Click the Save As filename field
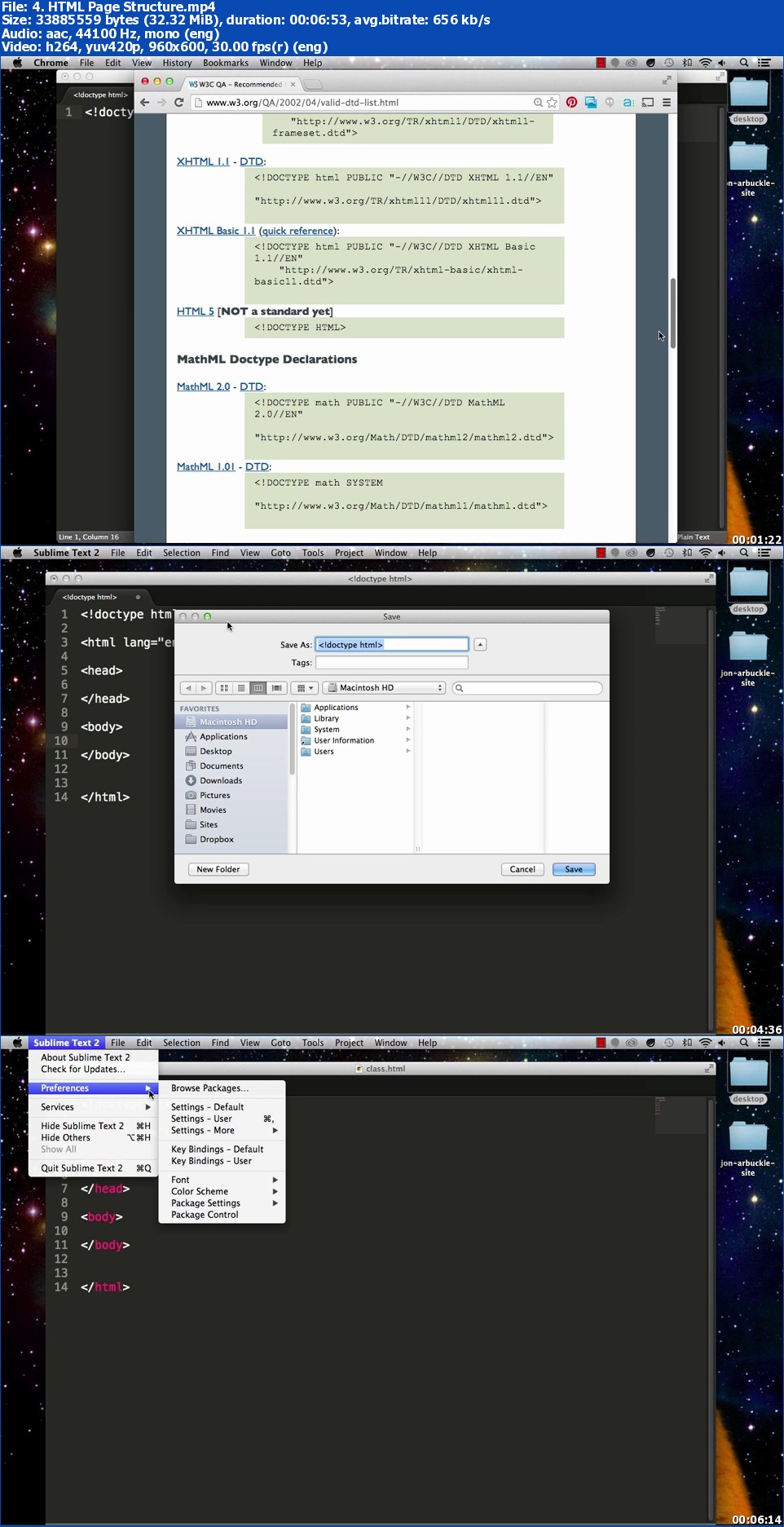The image size is (784, 1527). [392, 645]
